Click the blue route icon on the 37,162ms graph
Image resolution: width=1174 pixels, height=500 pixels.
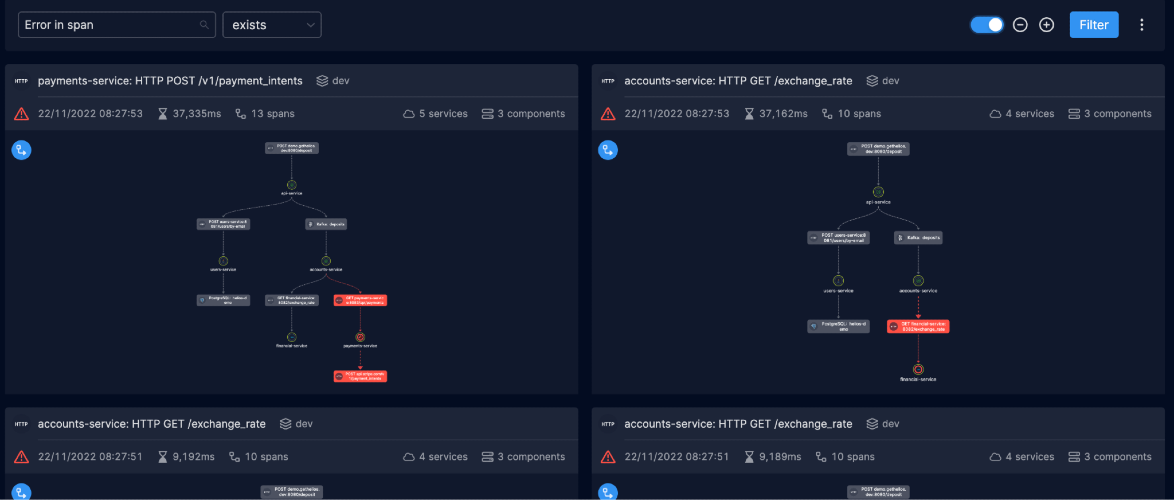tap(608, 150)
